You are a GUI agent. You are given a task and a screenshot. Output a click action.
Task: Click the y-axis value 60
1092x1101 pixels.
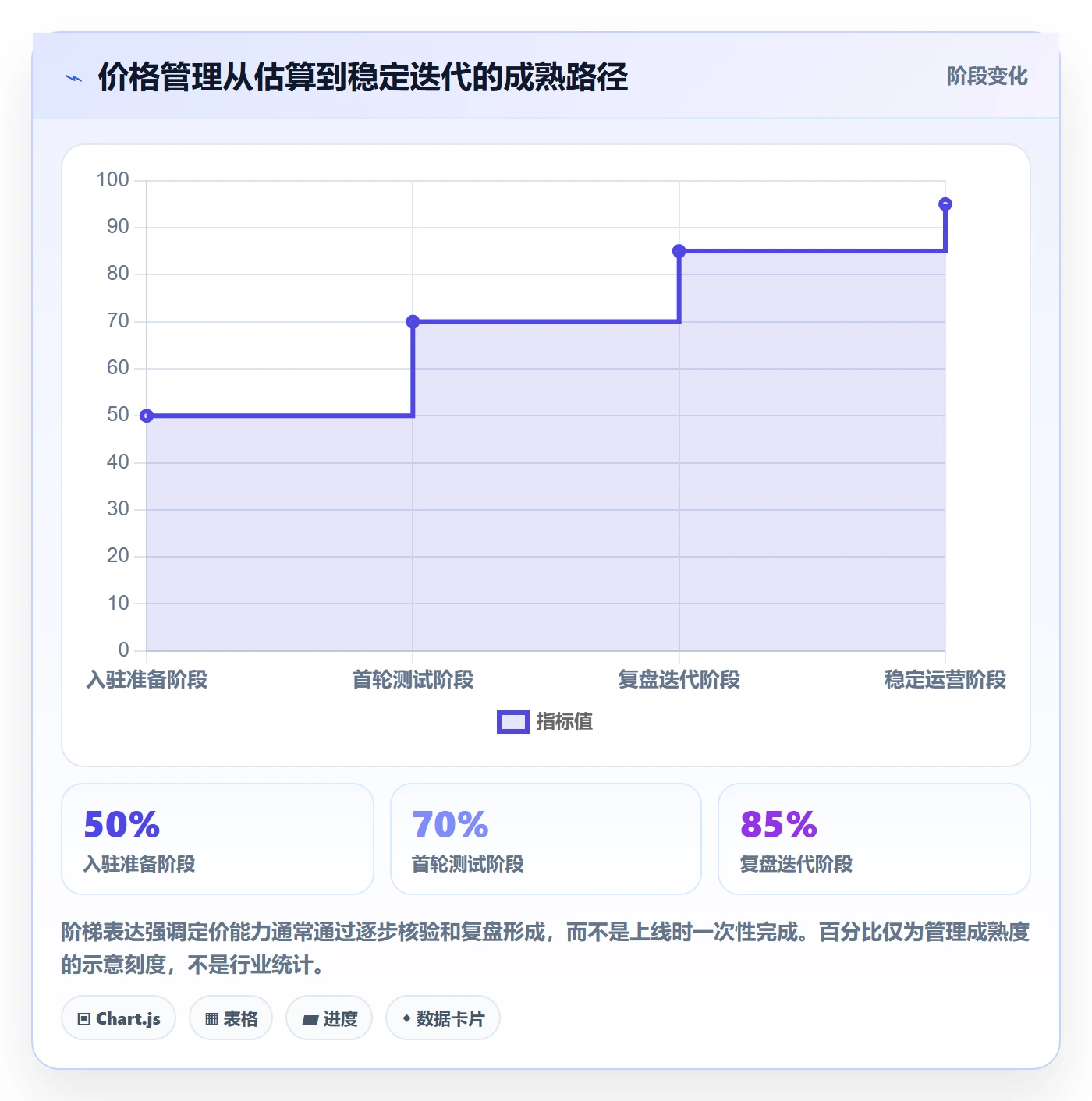coord(118,368)
